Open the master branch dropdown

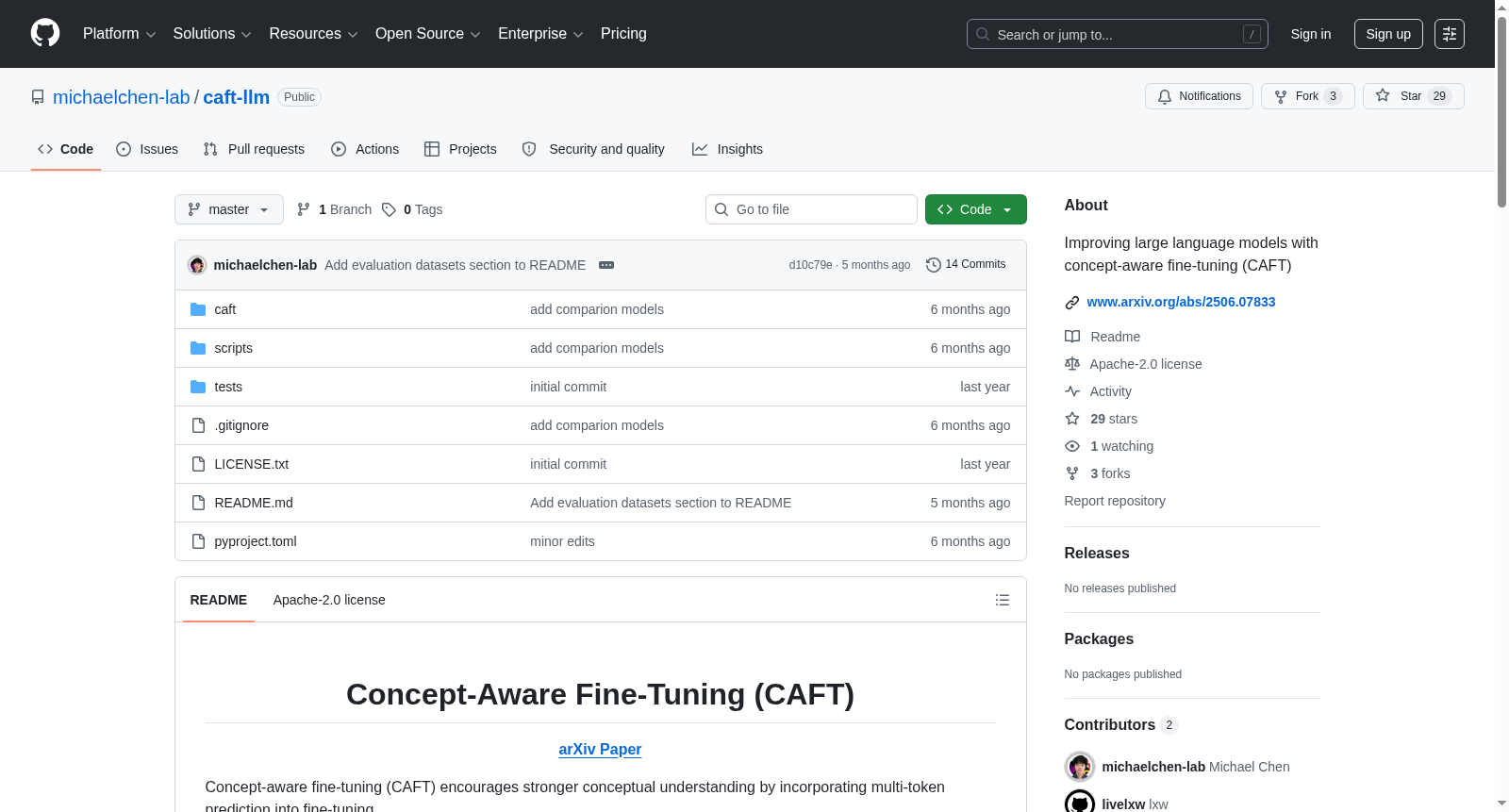click(x=229, y=209)
